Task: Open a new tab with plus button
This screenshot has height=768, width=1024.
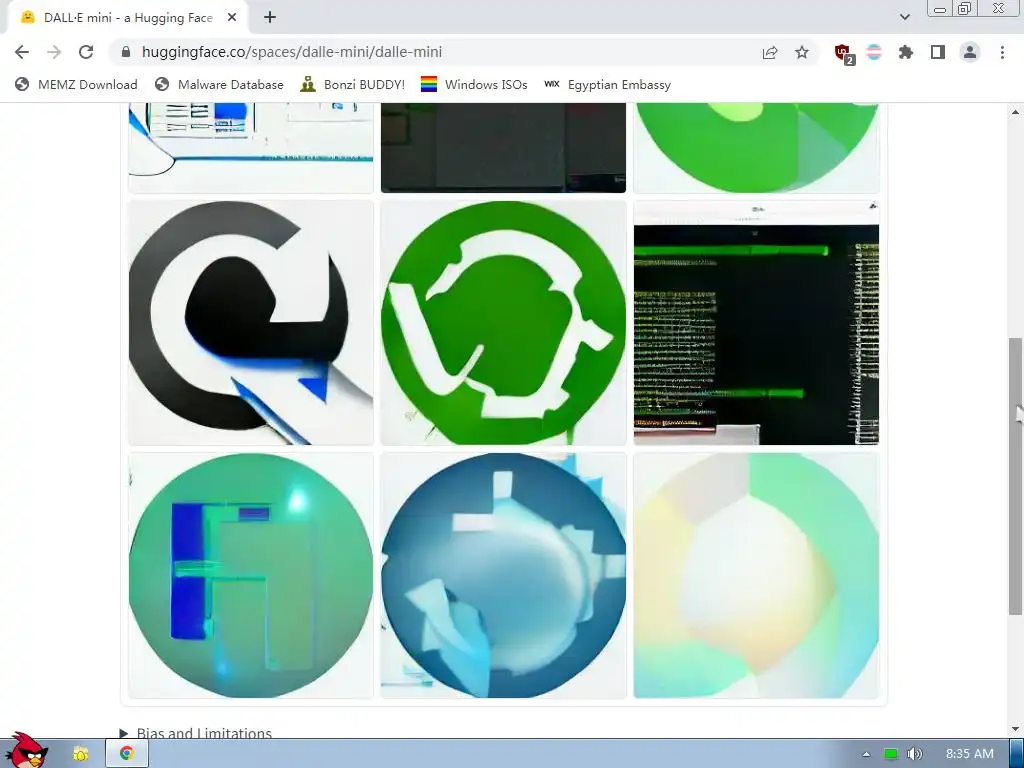Action: (270, 18)
